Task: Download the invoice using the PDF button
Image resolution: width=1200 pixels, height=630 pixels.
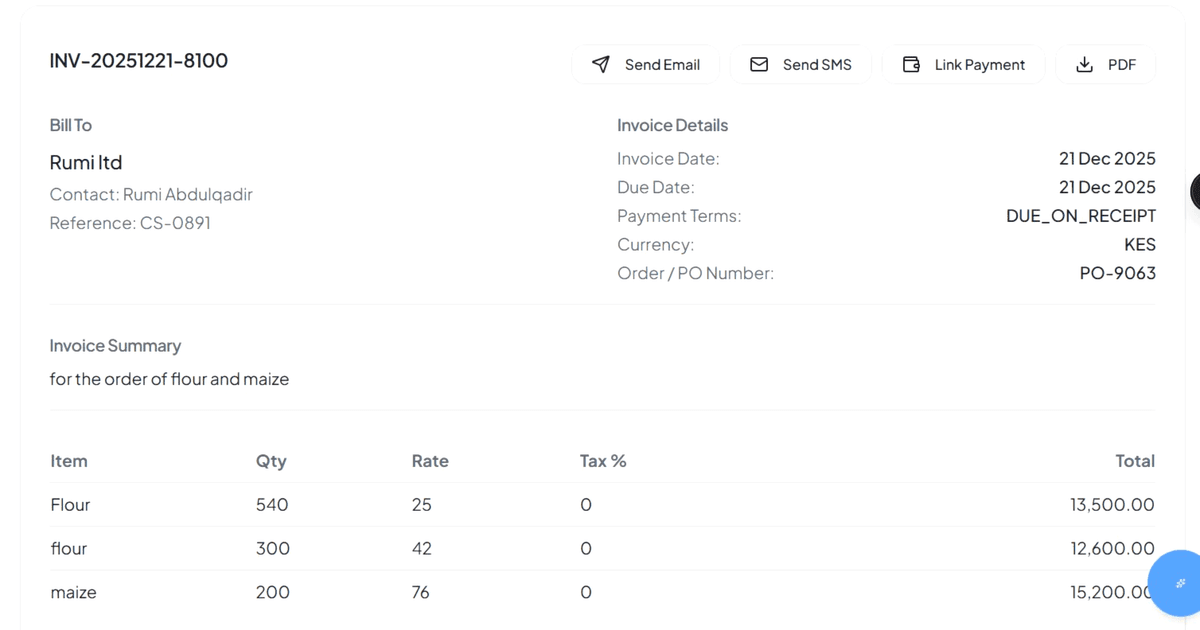Action: [1106, 64]
